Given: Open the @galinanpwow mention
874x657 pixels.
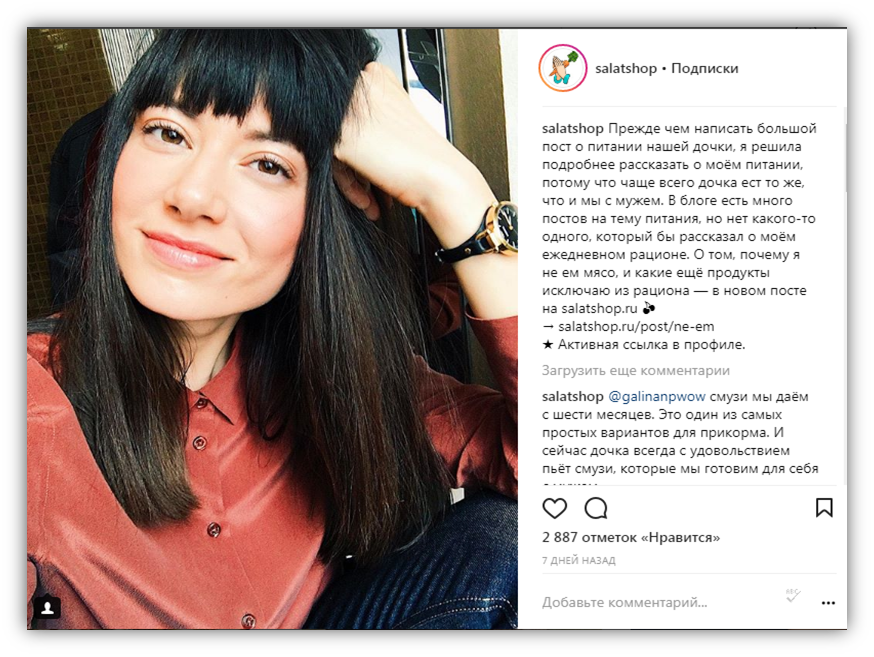Looking at the screenshot, I should (657, 397).
